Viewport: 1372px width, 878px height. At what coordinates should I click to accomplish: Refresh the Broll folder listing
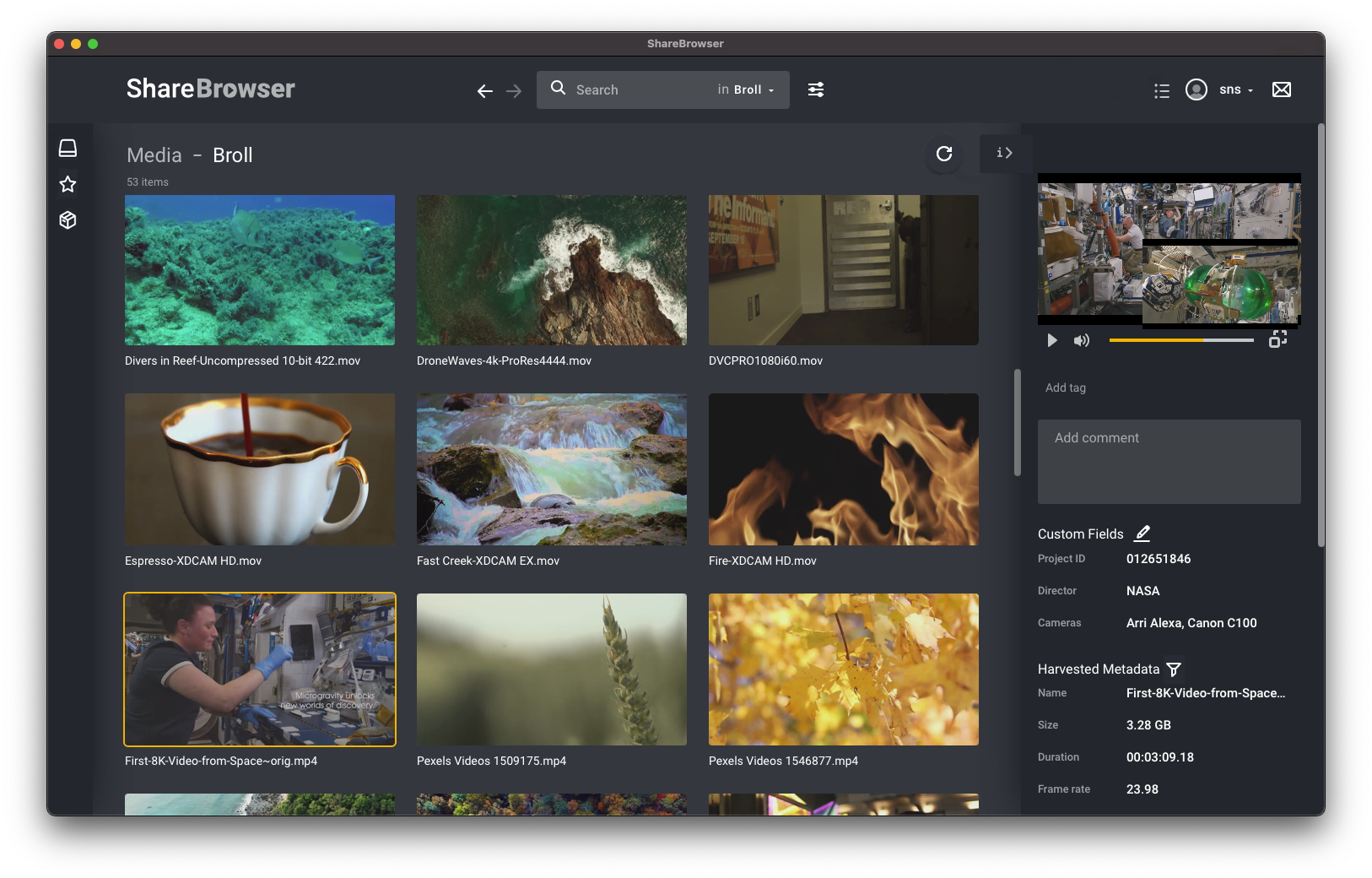[x=944, y=154]
